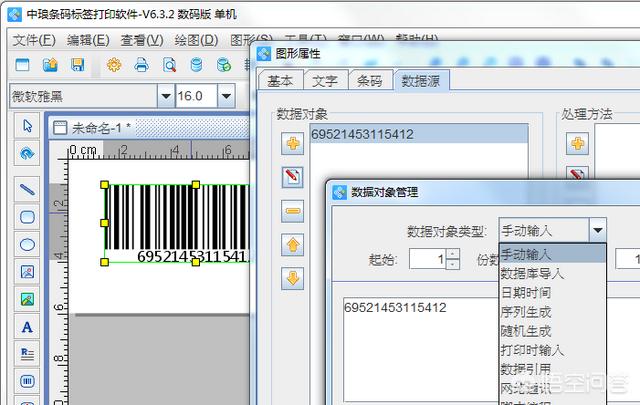The image size is (640, 405).
Task: Choose 数据引用 option
Action: click(552, 369)
